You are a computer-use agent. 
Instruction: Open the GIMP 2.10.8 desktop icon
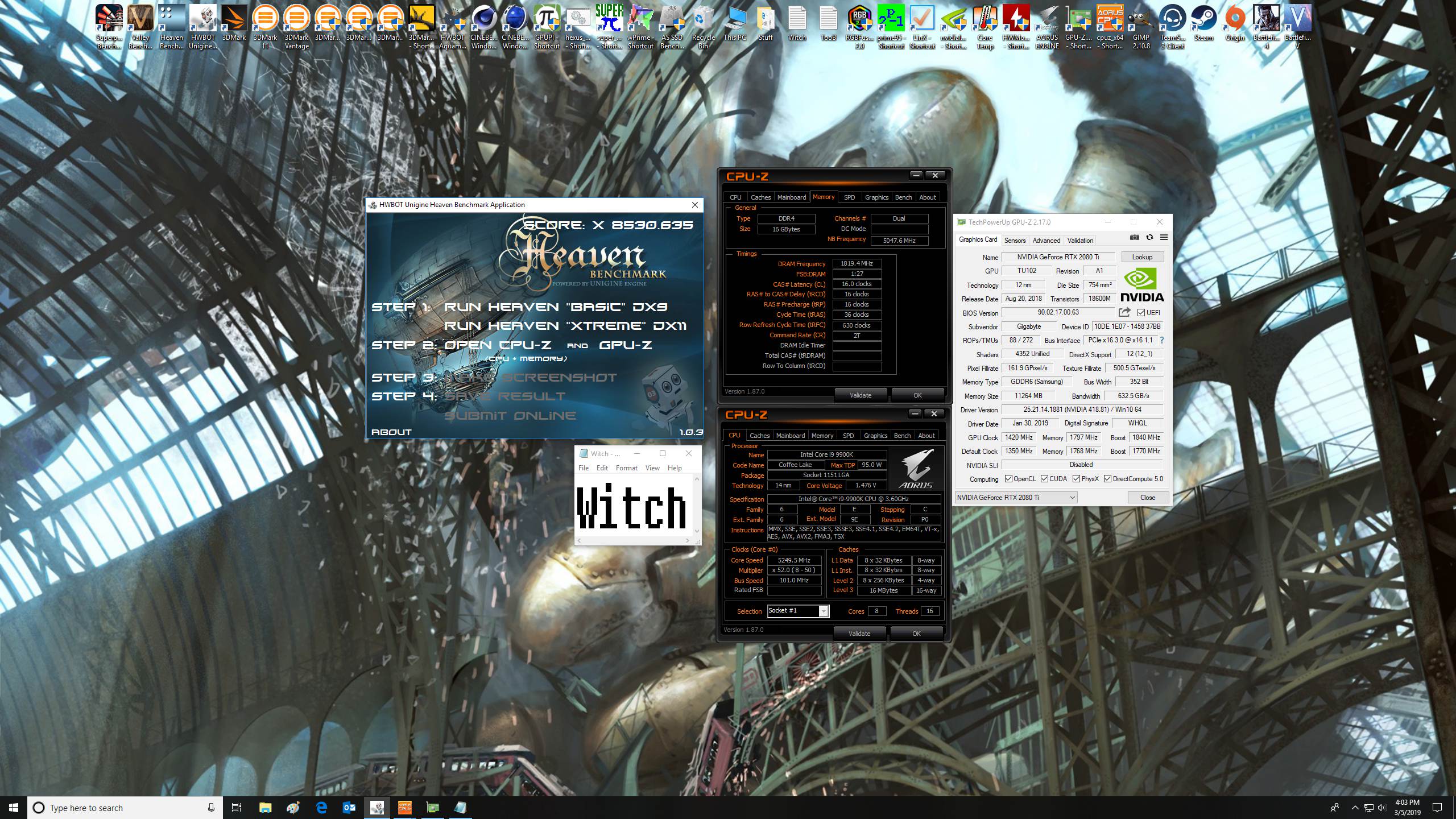coord(1141,27)
